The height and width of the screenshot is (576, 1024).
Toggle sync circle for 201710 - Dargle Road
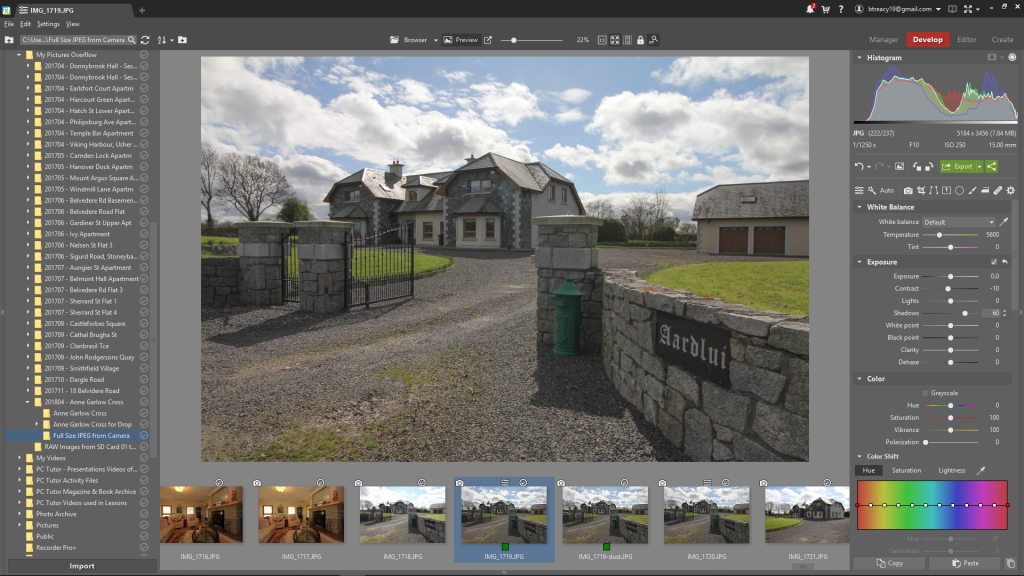(x=144, y=379)
